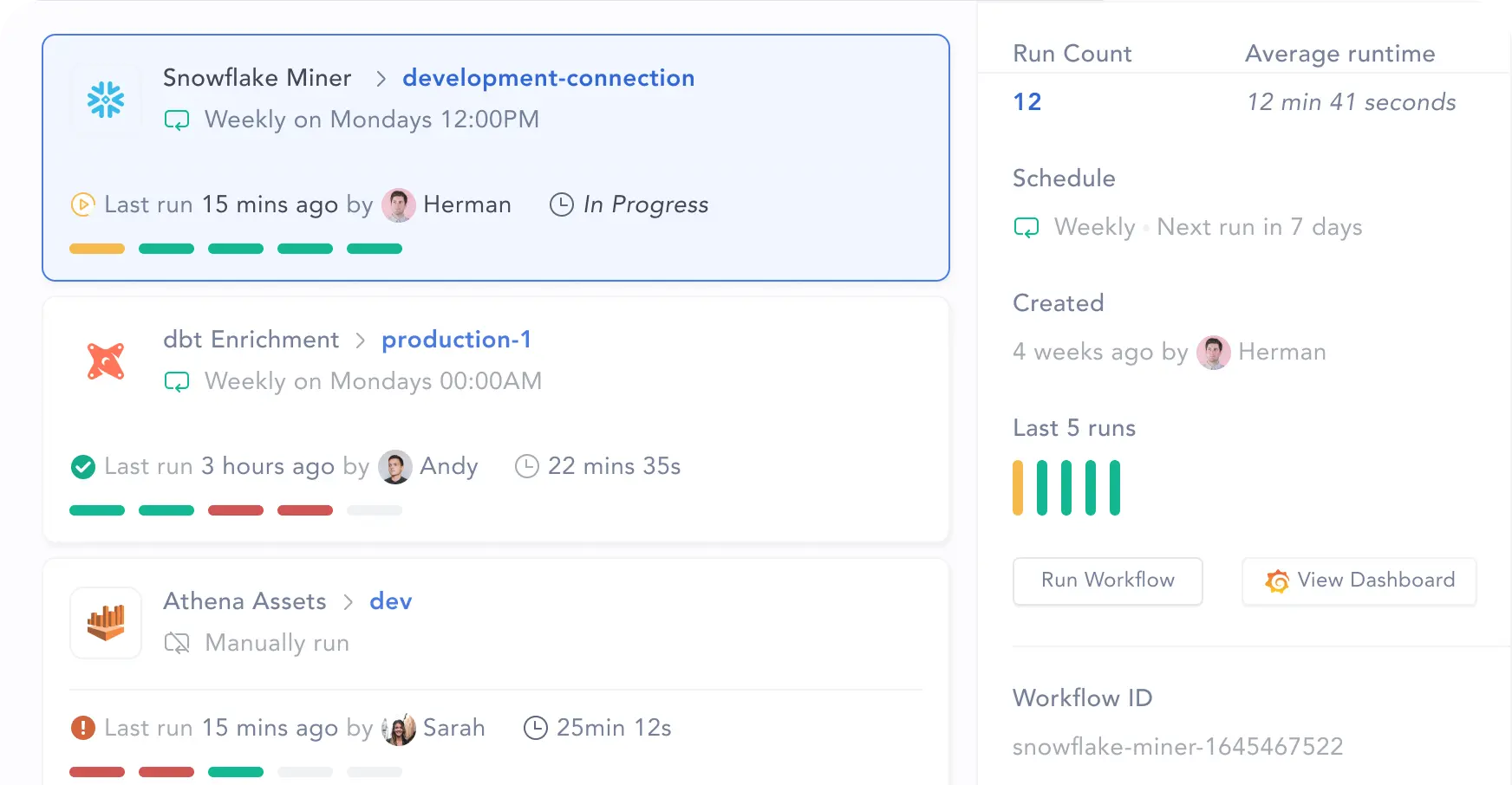Click the crossed-out schedule icon beside Manually run

[x=177, y=643]
